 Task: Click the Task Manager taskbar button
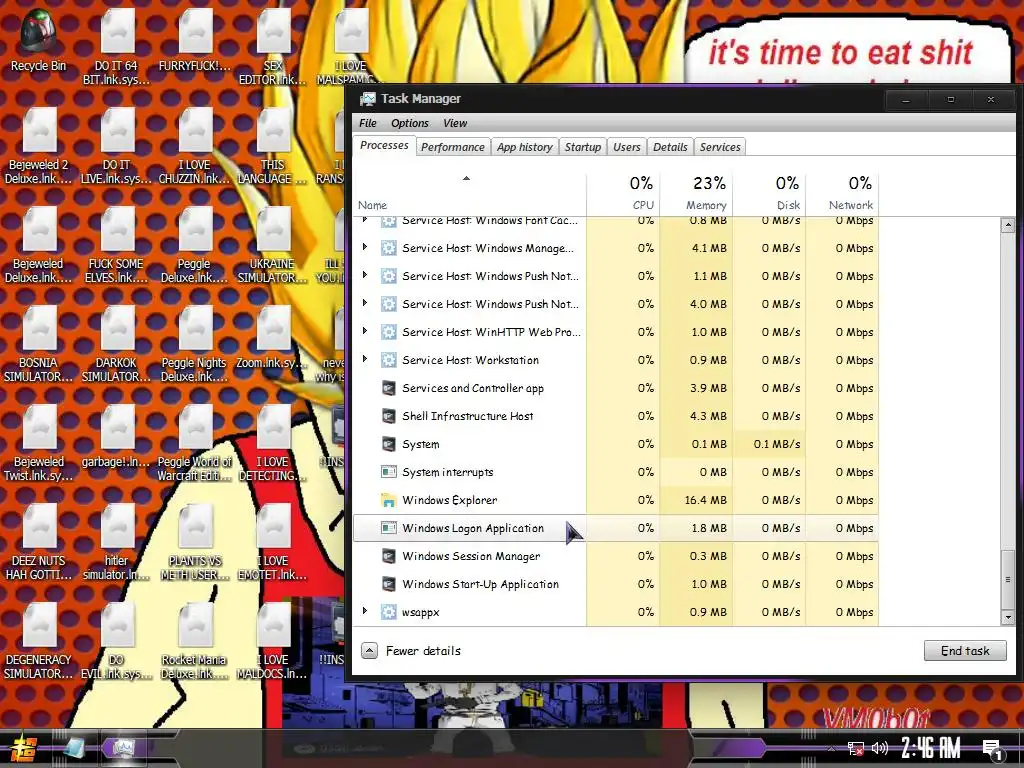coord(123,748)
